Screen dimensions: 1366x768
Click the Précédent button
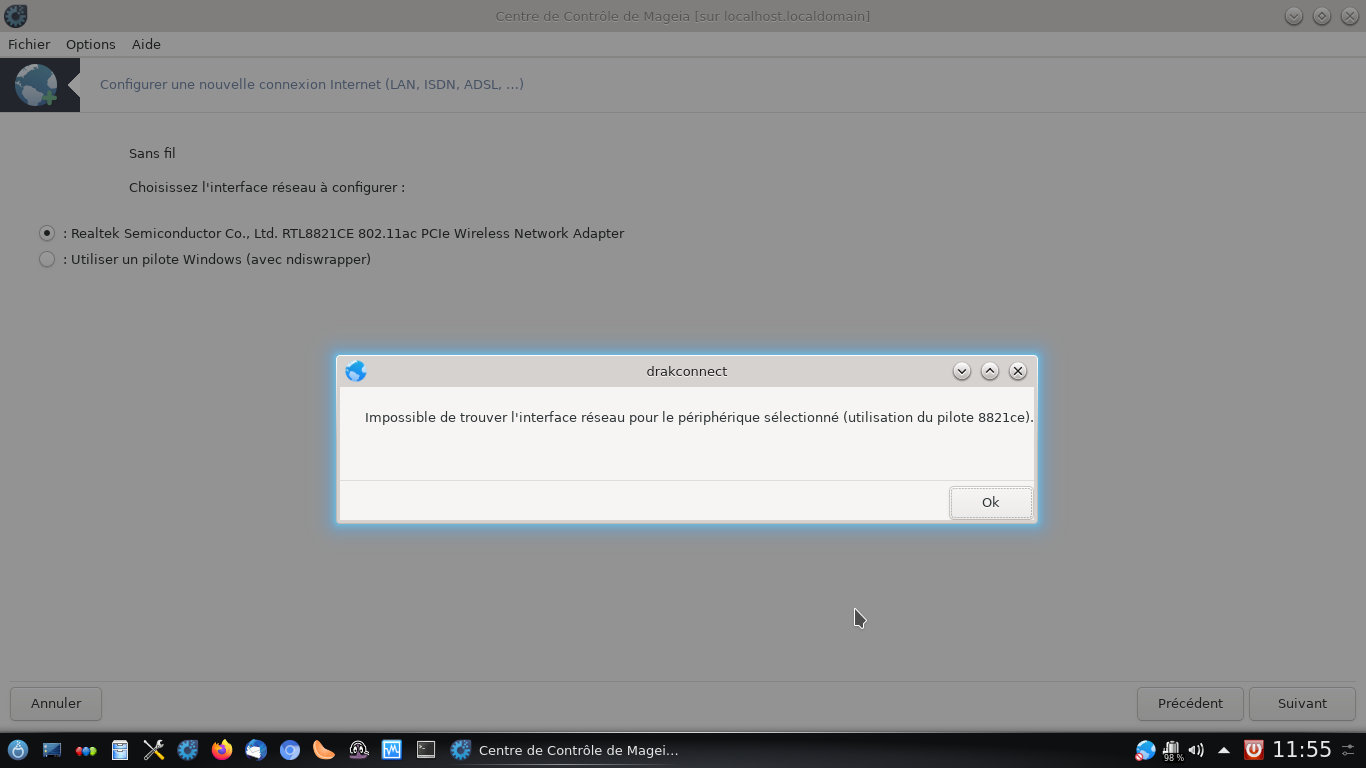pos(1190,703)
